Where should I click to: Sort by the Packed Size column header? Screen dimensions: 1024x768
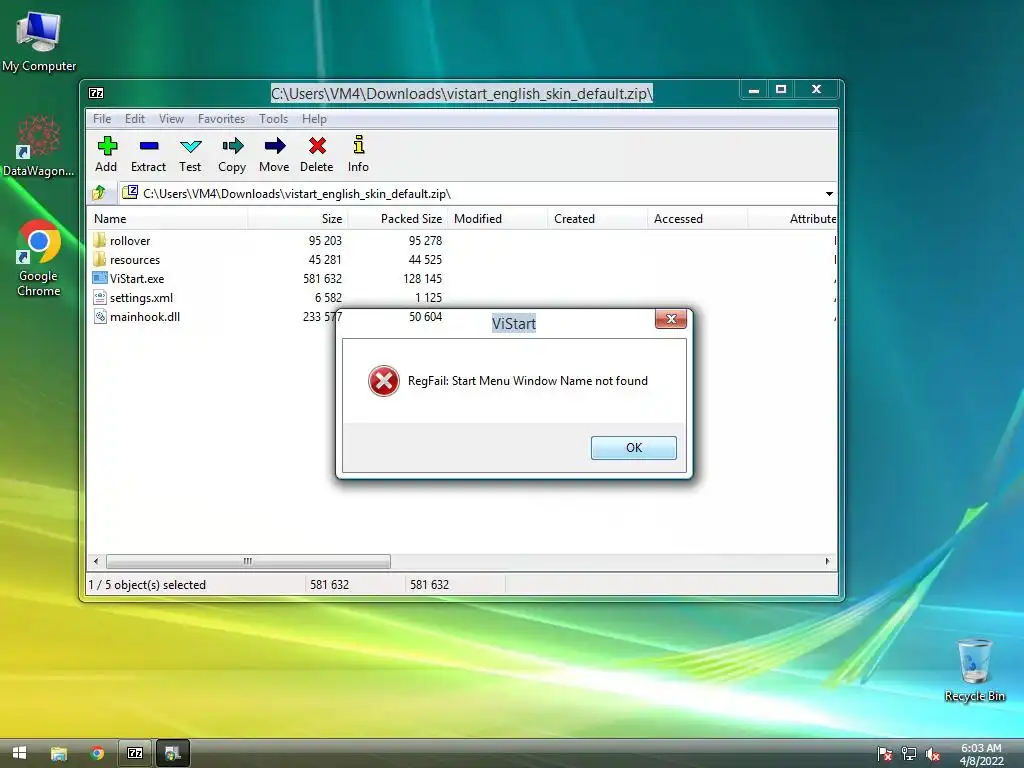pyautogui.click(x=398, y=219)
